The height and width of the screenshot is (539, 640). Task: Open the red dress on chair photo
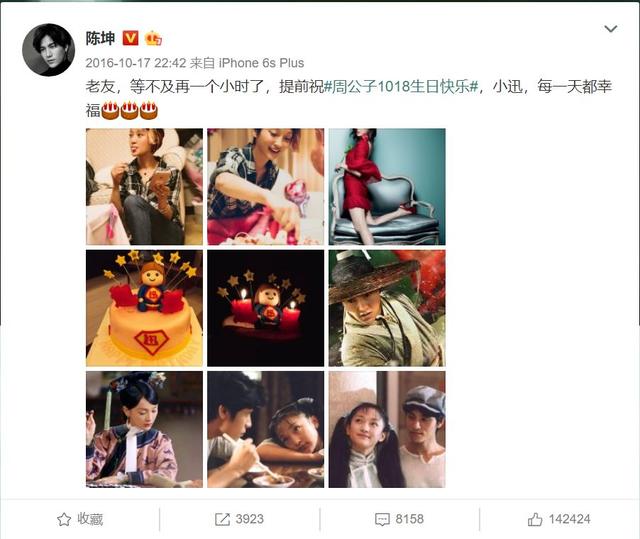[387, 187]
